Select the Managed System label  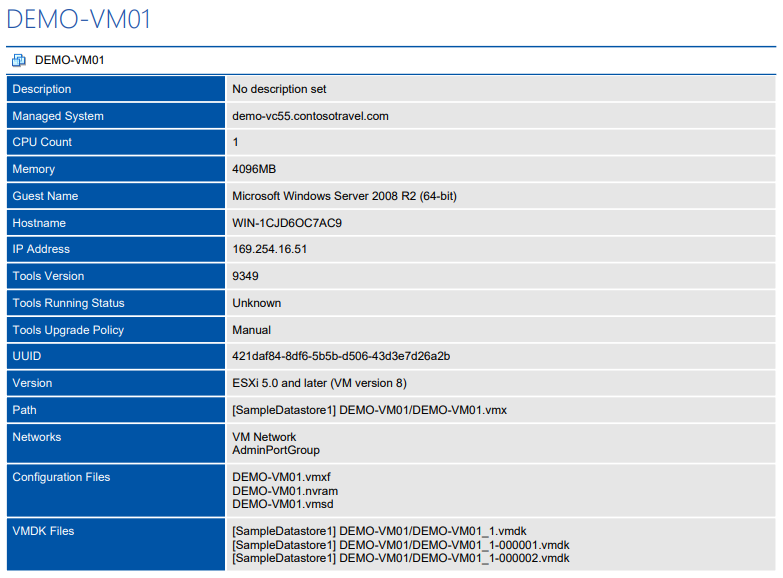click(x=58, y=116)
